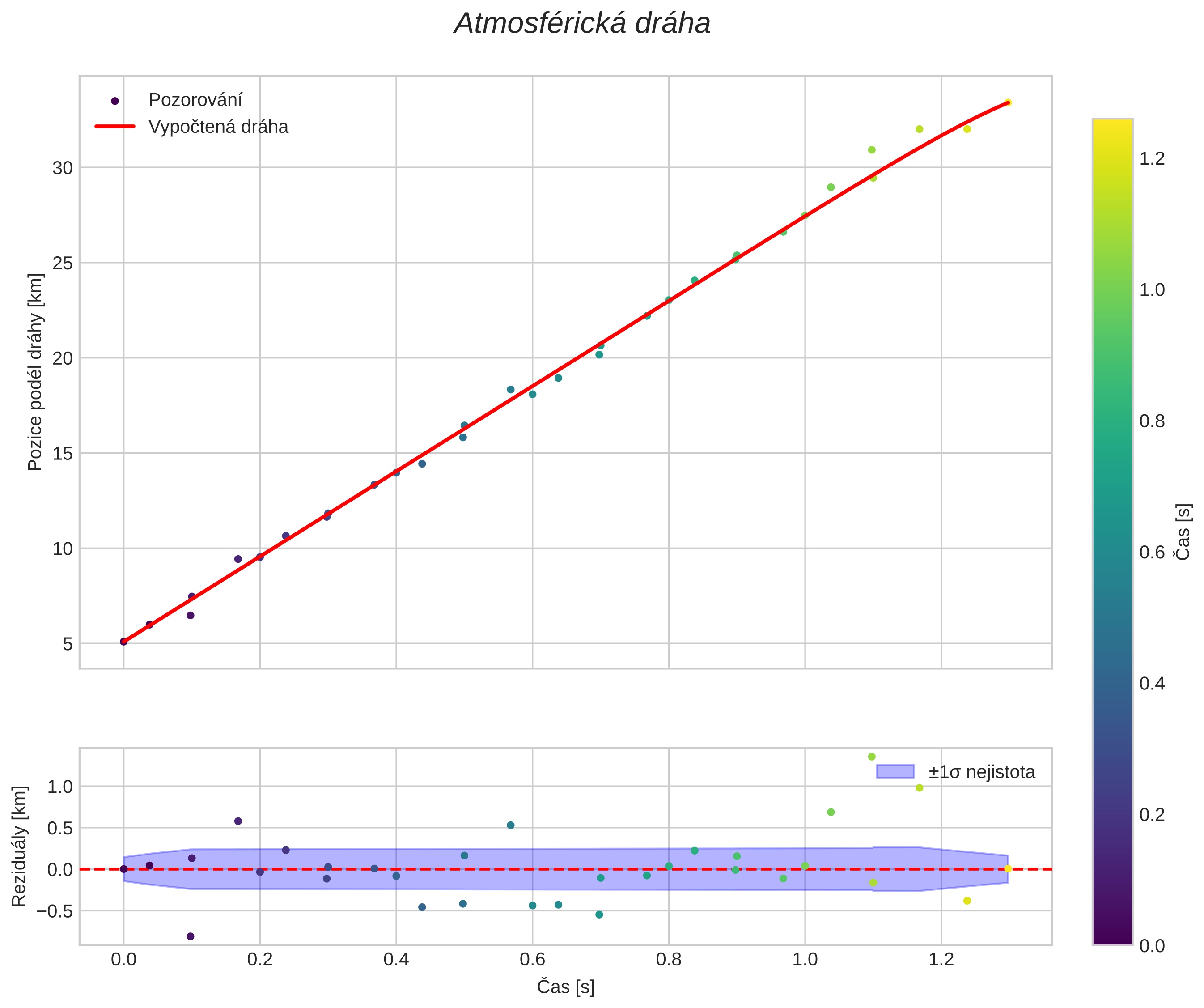Click the colorbar 1.2 tick label
Viewport: 1204px width, 1008px height.
[1152, 159]
